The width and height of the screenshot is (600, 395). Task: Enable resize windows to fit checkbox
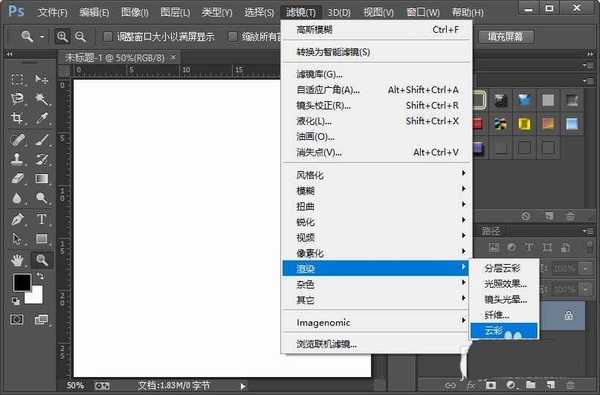tap(108, 37)
